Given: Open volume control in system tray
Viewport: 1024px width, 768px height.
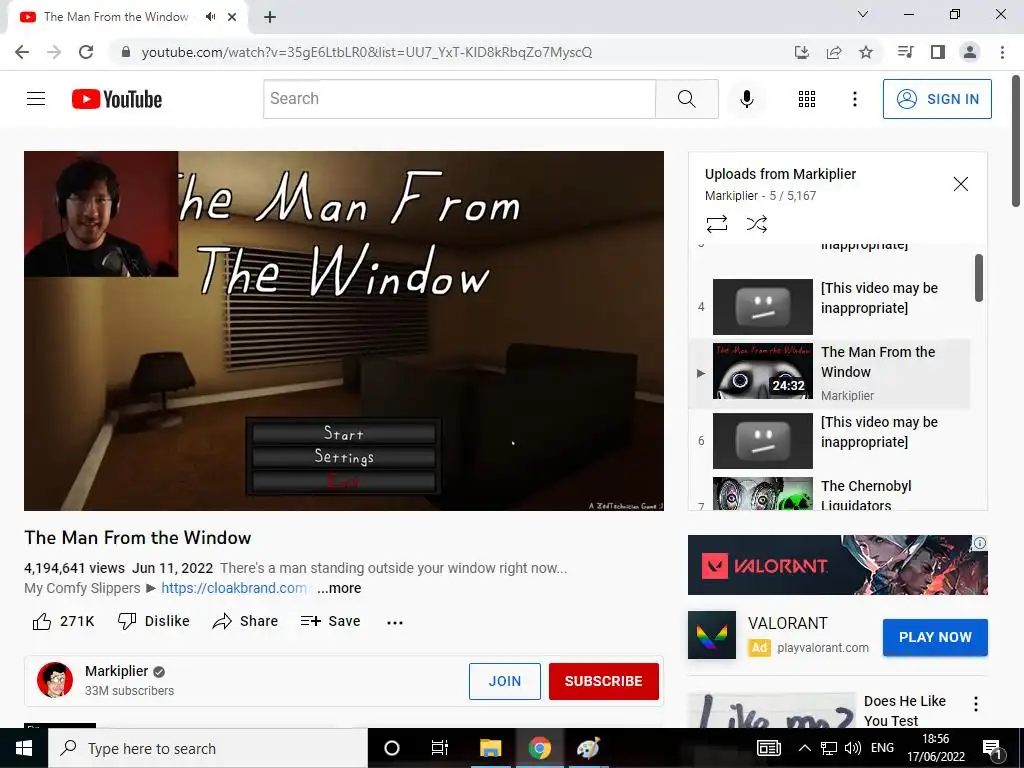Looking at the screenshot, I should [x=852, y=748].
